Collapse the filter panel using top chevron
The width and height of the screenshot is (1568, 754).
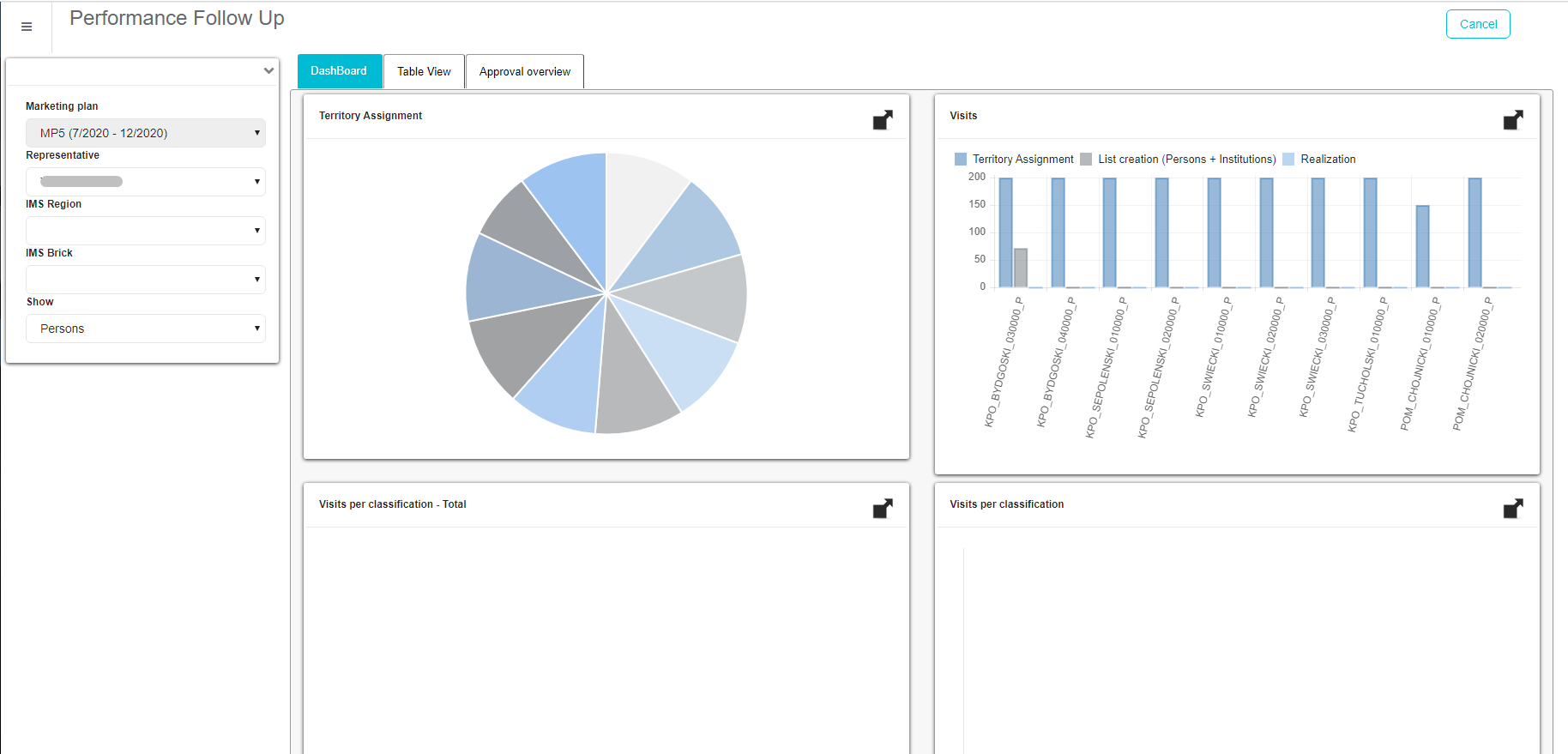coord(268,71)
